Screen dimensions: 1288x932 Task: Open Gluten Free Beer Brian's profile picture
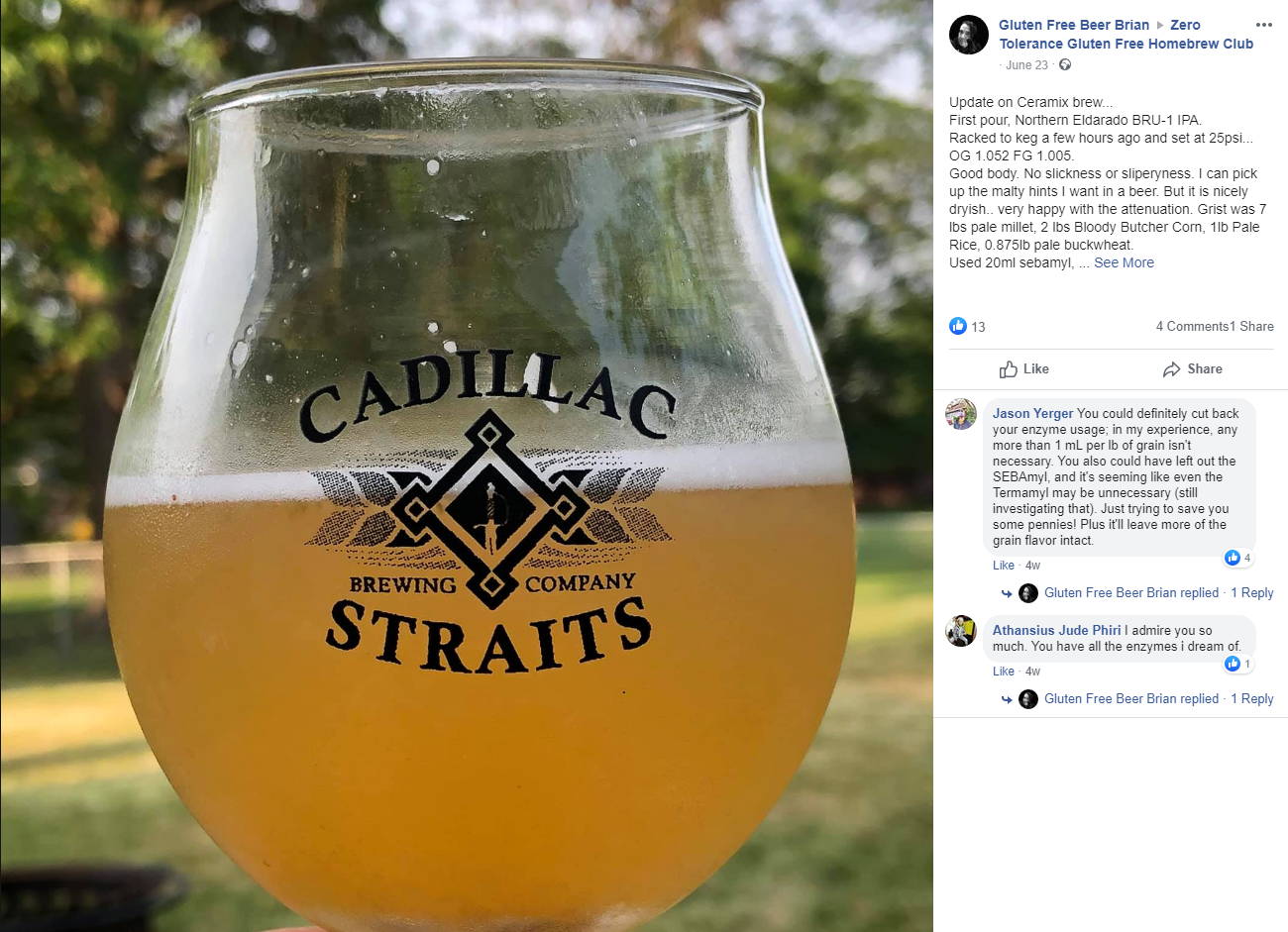click(968, 35)
